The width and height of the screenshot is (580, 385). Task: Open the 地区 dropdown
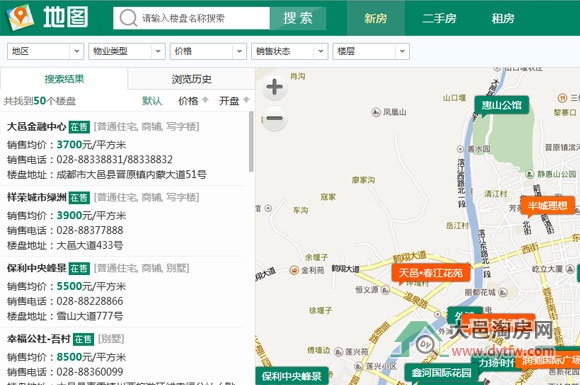pyautogui.click(x=45, y=51)
